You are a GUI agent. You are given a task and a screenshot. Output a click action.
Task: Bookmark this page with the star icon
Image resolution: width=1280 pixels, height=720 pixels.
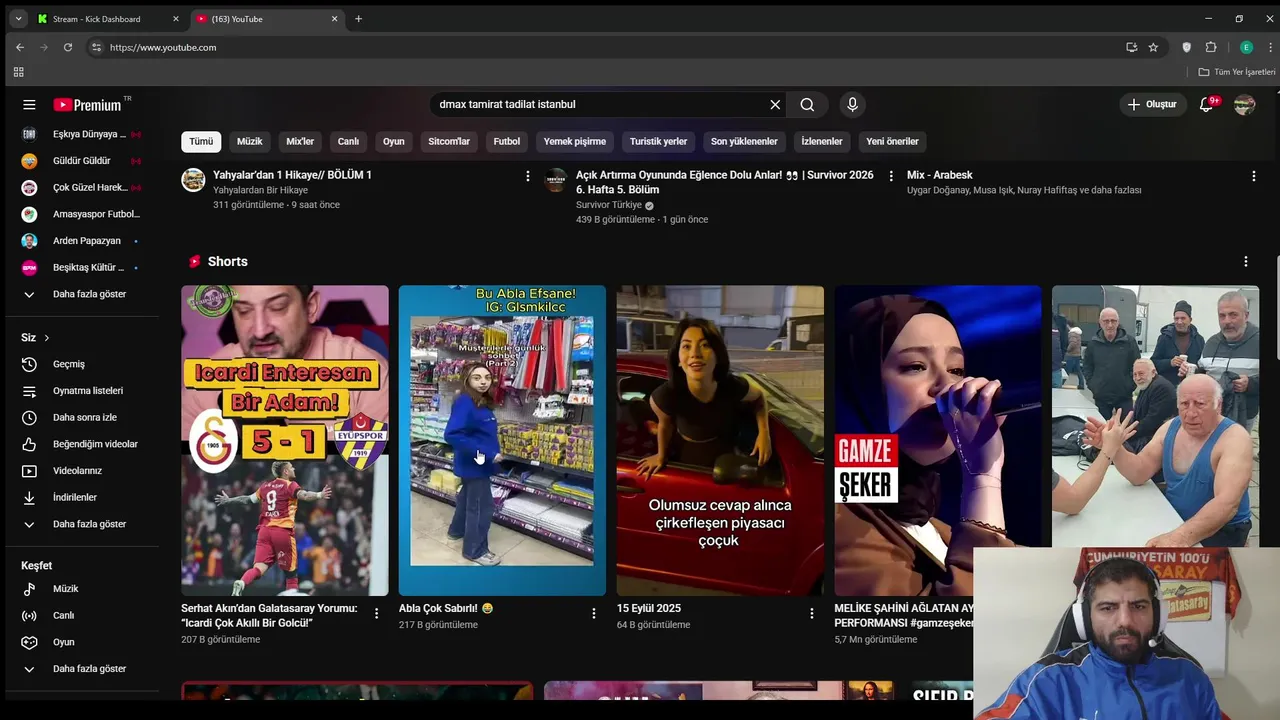click(x=1153, y=47)
